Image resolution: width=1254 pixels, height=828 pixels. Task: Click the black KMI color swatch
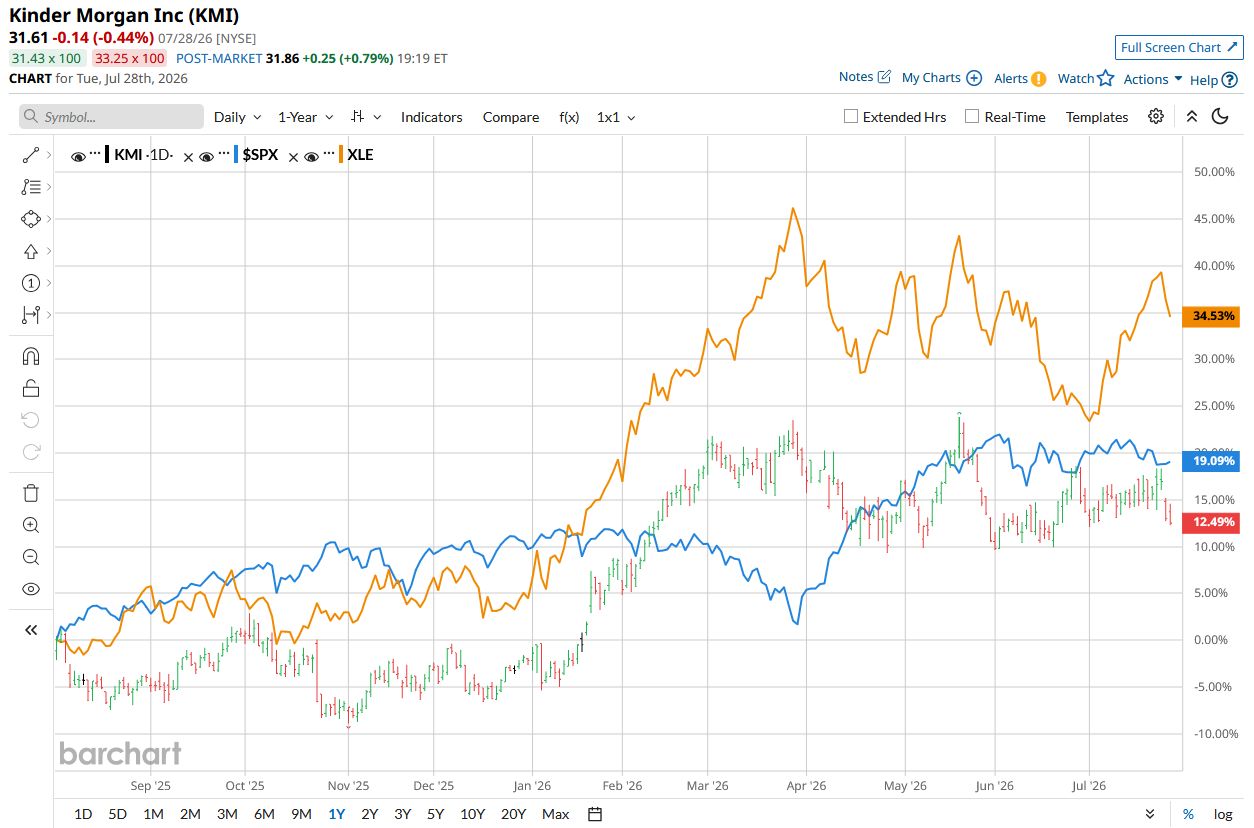pyautogui.click(x=107, y=155)
